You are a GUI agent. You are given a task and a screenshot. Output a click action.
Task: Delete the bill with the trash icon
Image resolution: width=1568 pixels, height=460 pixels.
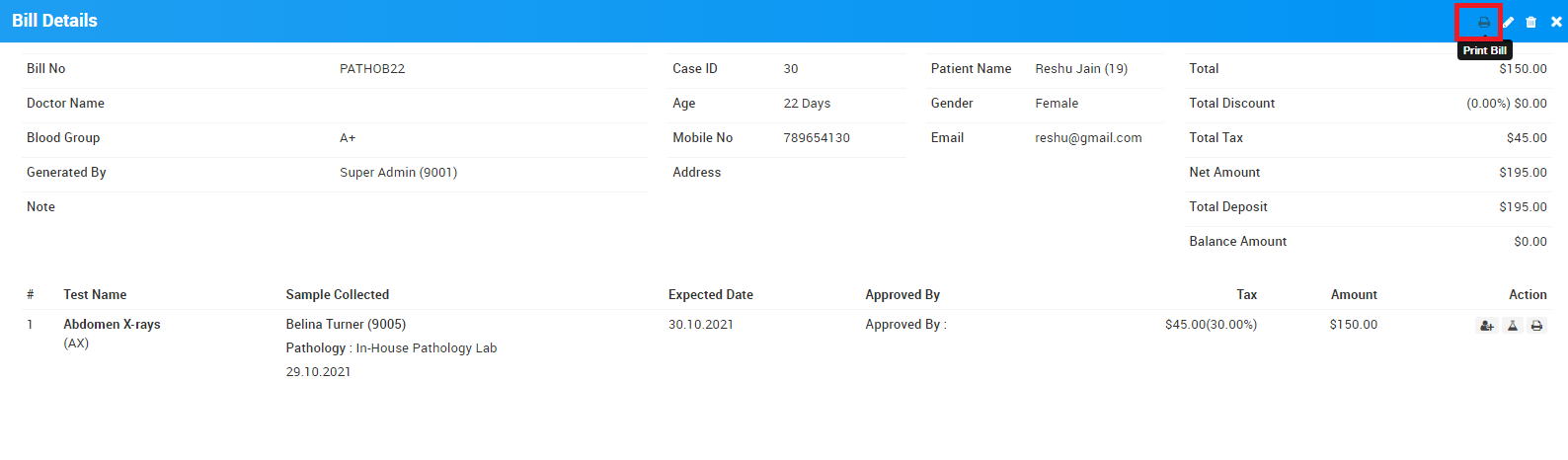(x=1531, y=22)
